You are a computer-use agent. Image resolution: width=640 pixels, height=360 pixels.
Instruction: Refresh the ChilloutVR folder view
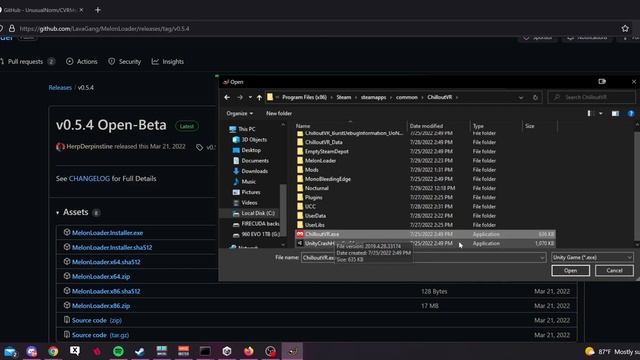tap(535, 97)
